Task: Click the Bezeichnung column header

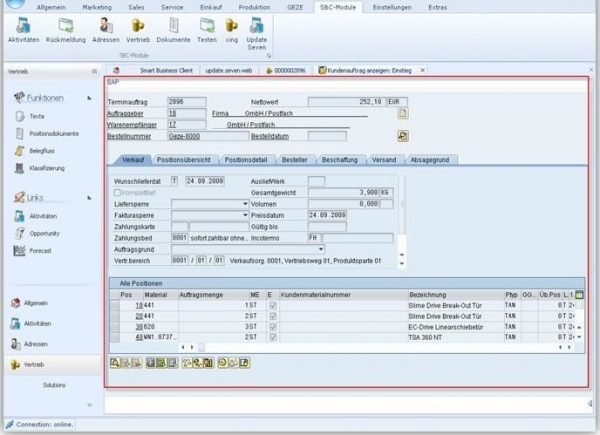Action: point(456,295)
